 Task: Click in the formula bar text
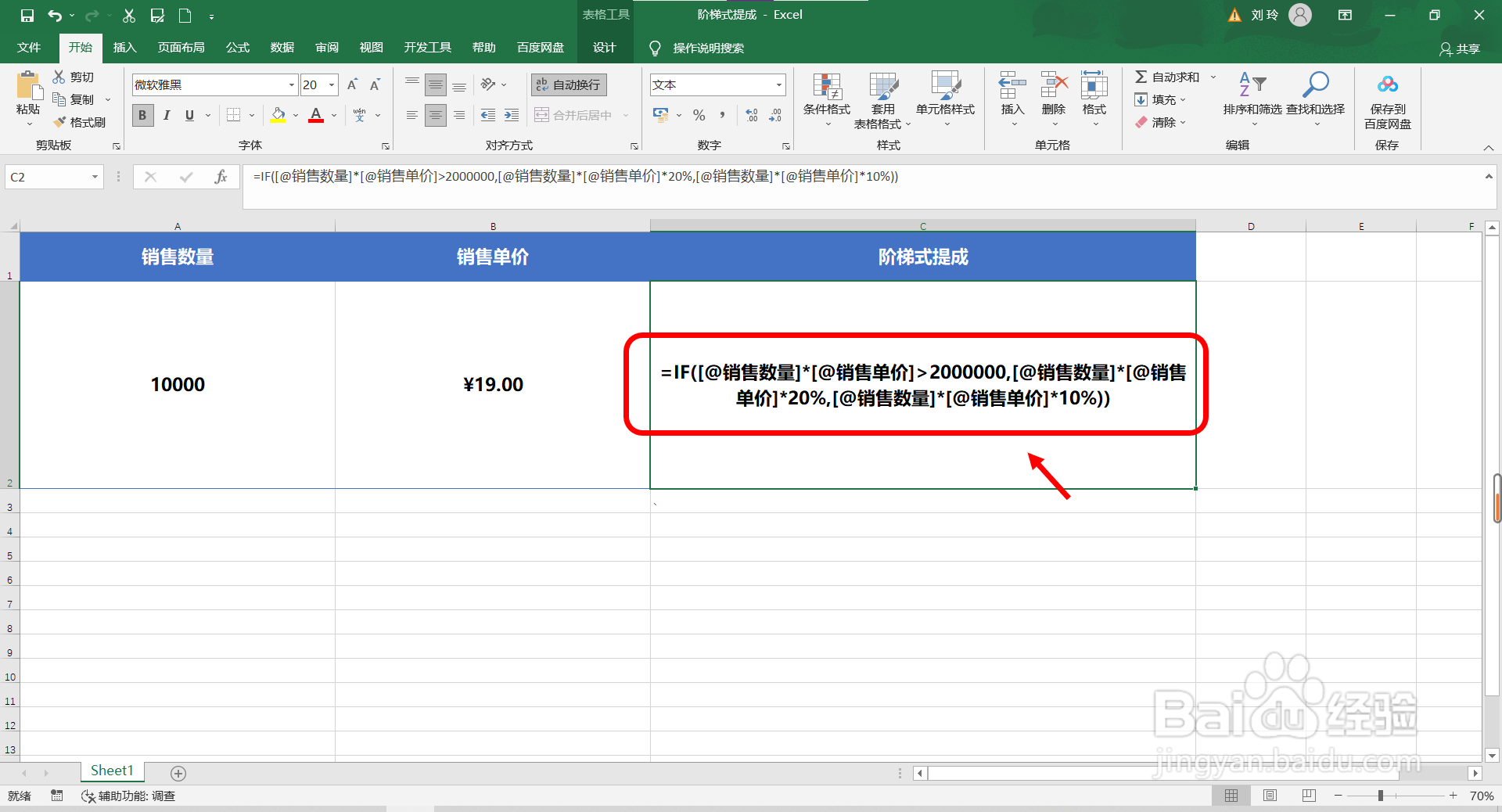576,177
